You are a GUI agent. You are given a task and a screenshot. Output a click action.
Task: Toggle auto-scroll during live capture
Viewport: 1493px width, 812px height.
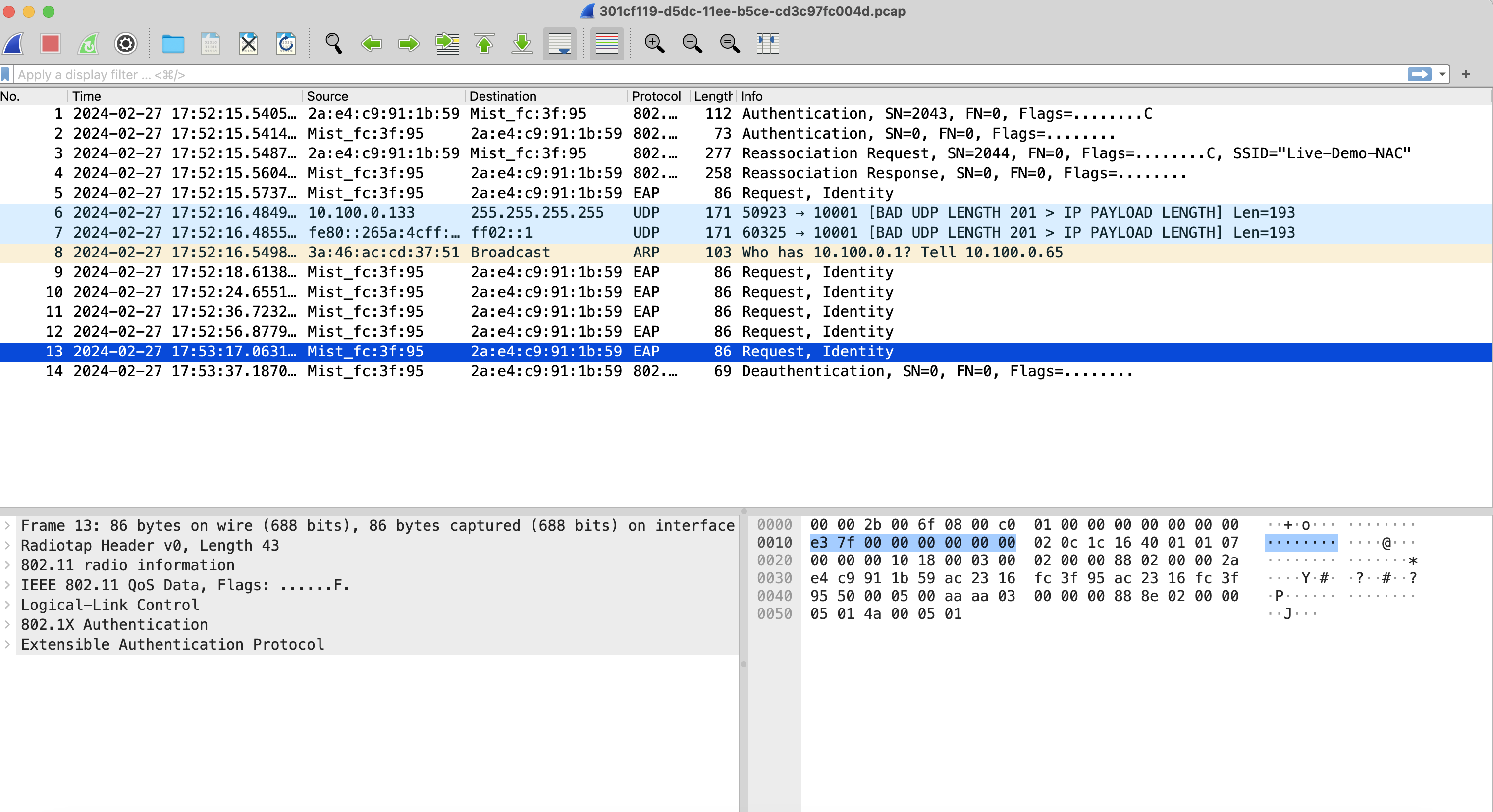[559, 44]
